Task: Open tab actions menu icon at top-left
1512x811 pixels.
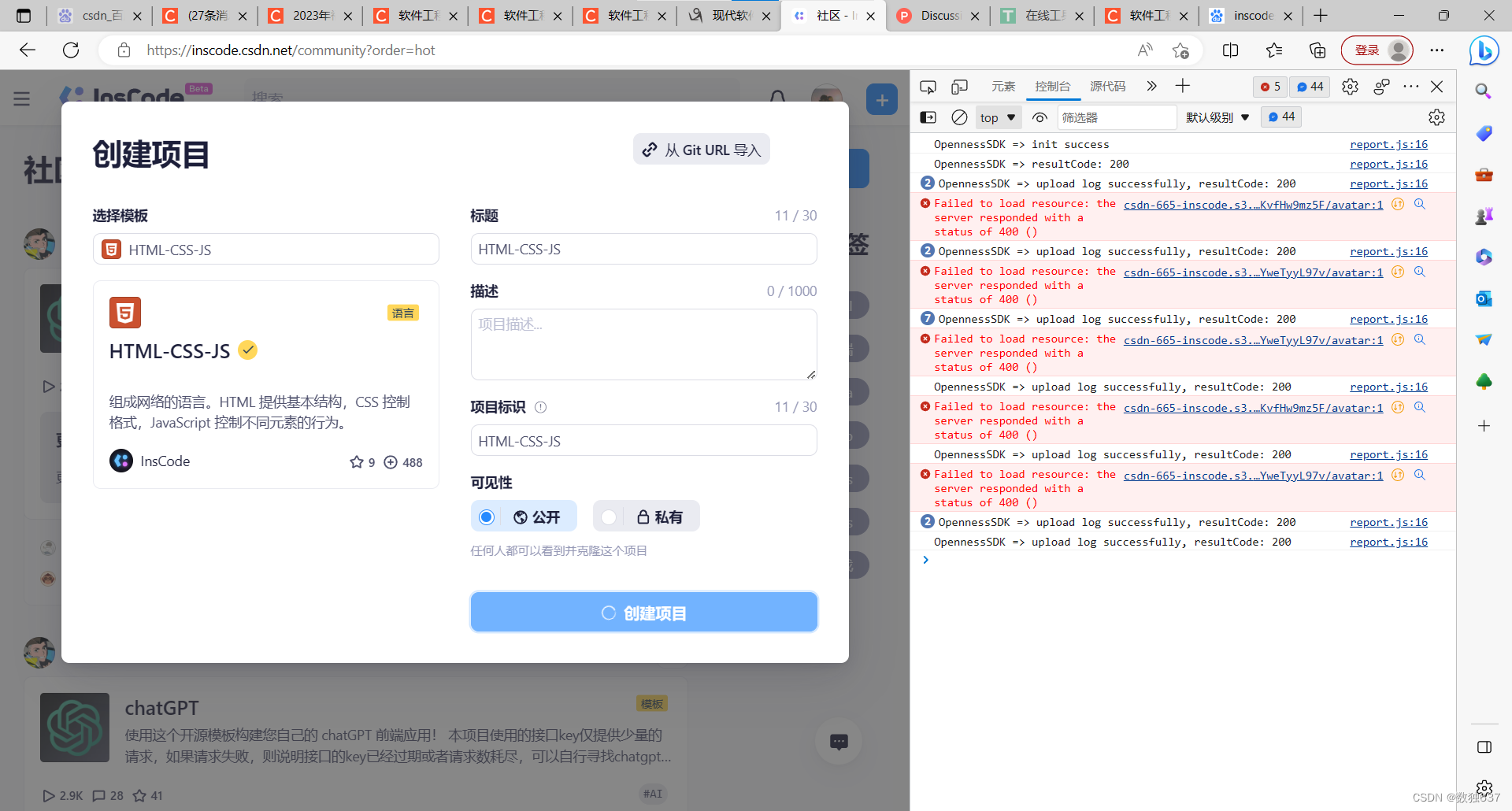Action: (24, 15)
